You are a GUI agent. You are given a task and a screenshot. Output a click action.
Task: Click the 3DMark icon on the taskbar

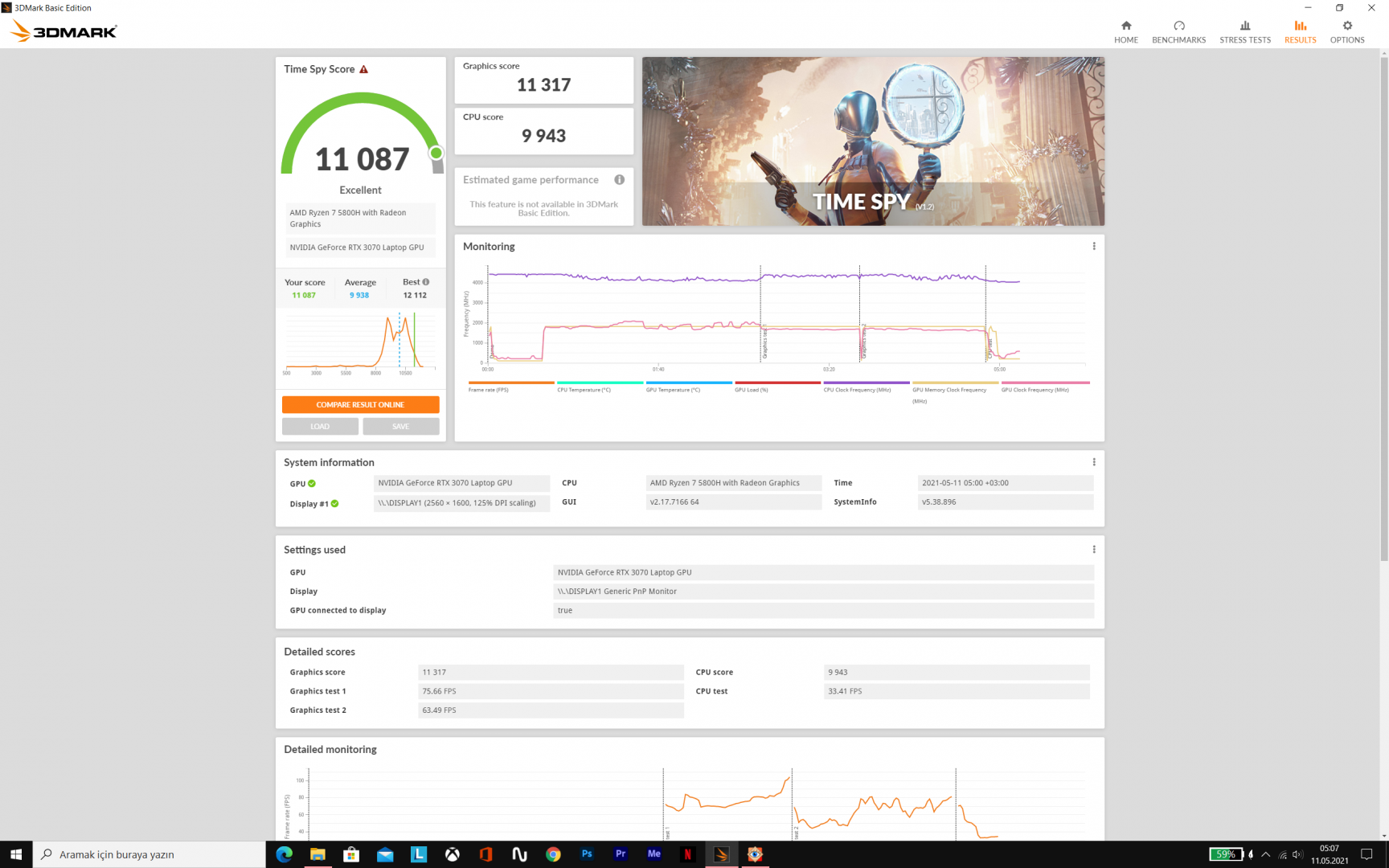tap(721, 854)
